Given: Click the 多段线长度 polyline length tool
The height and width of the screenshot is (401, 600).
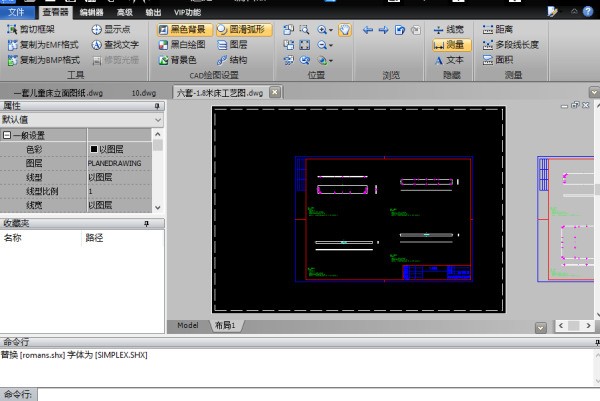Looking at the screenshot, I should (509, 45).
